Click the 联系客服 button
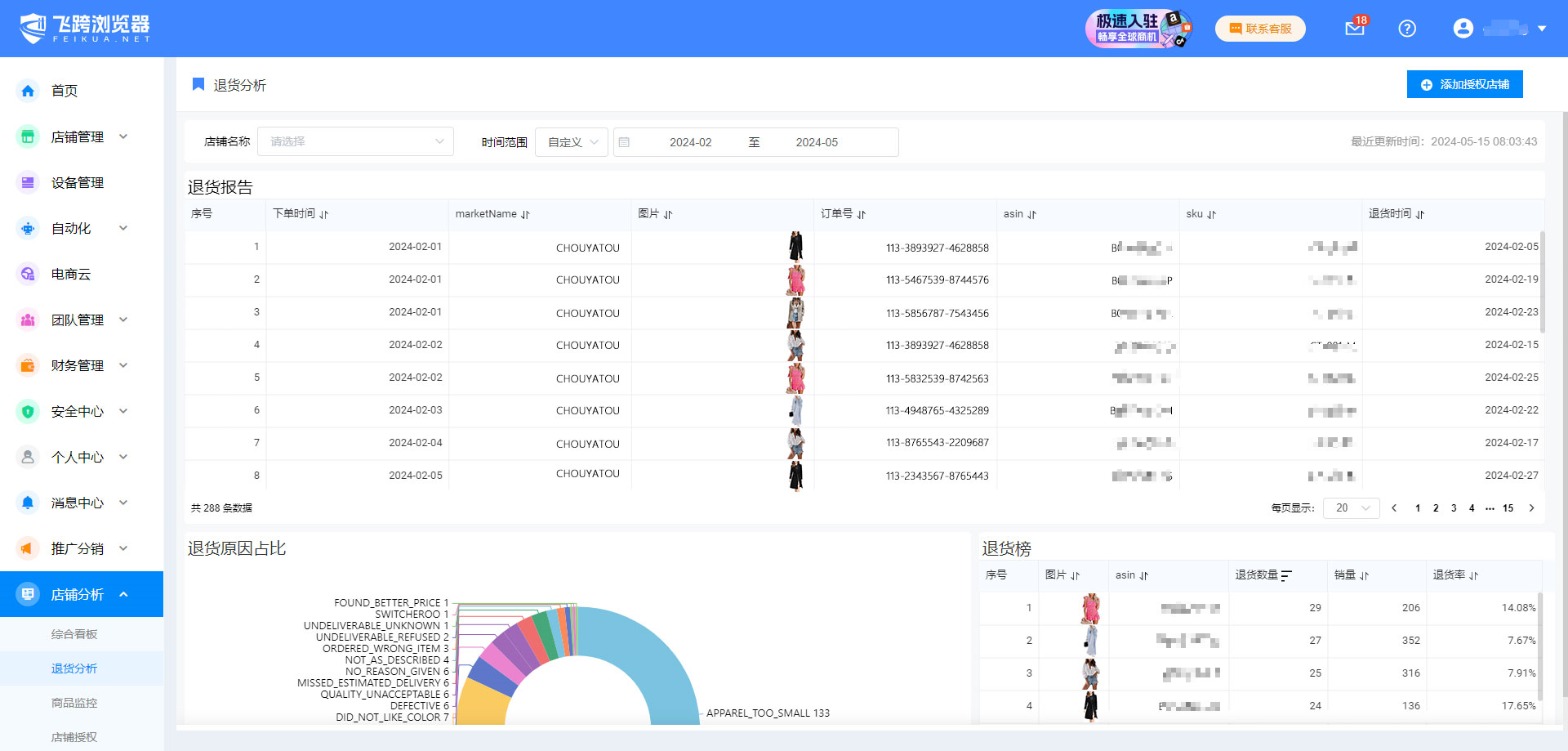The width and height of the screenshot is (1568, 751). click(x=1260, y=29)
